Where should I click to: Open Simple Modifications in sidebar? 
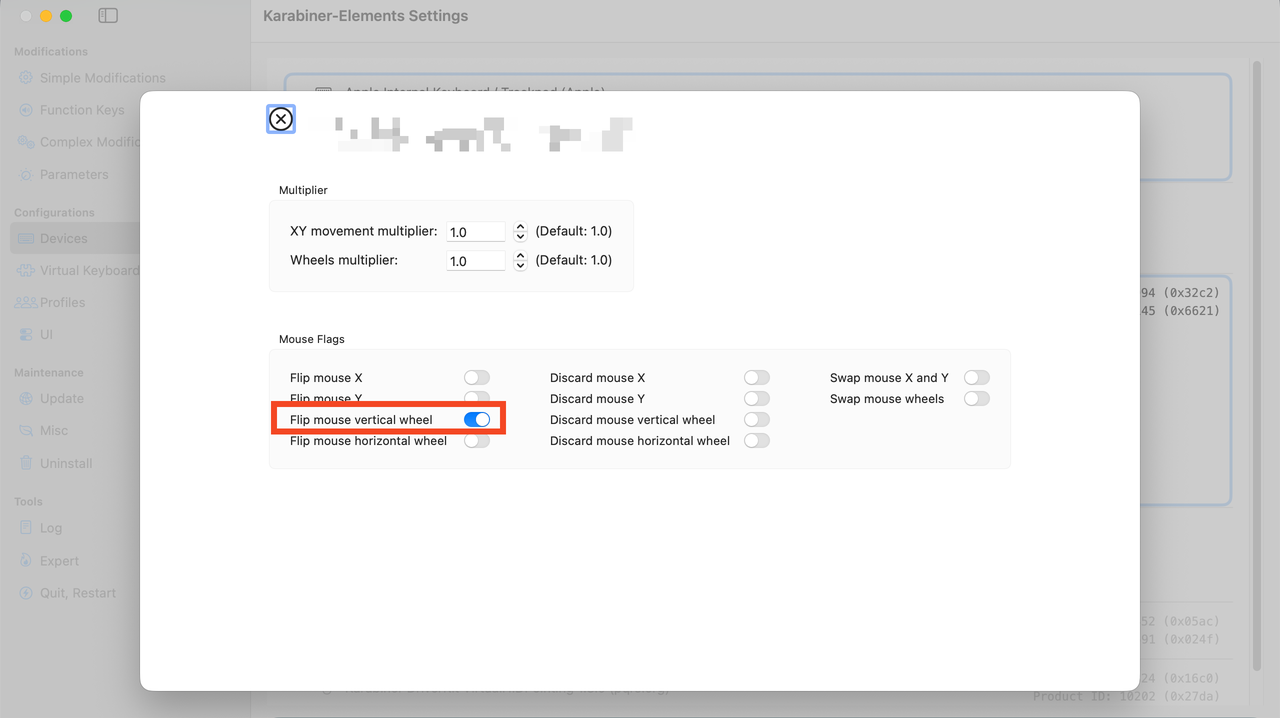[x=102, y=78]
